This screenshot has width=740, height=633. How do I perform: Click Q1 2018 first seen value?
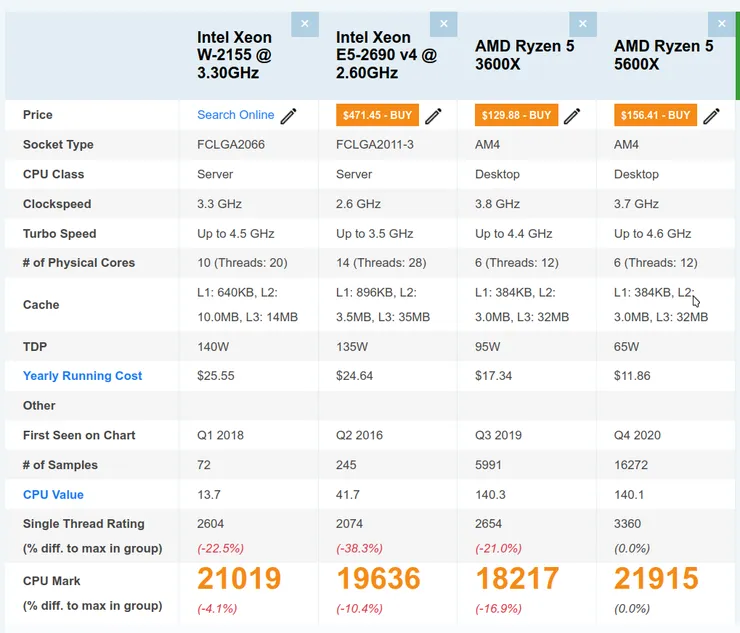click(x=220, y=435)
